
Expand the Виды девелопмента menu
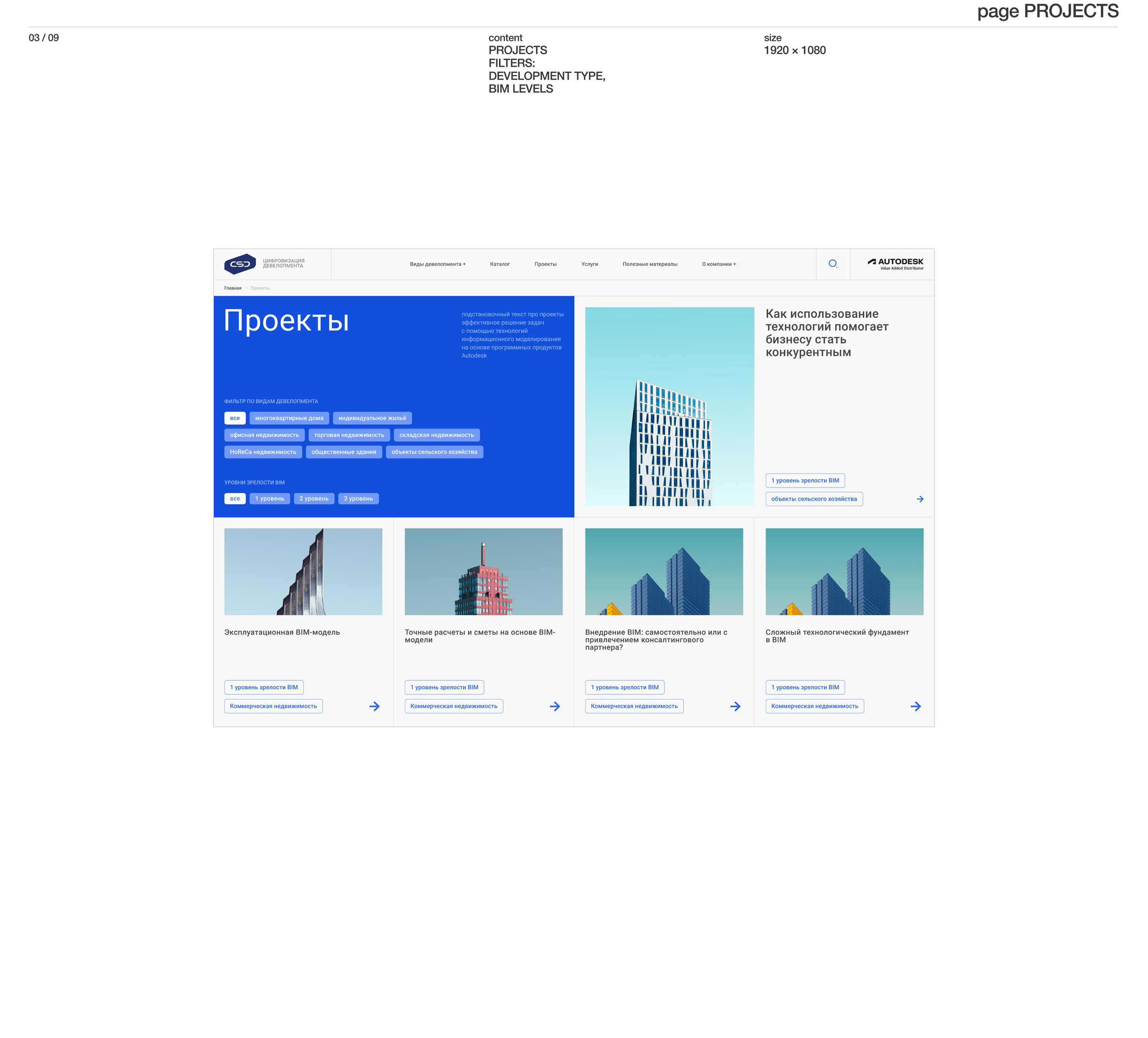(437, 265)
